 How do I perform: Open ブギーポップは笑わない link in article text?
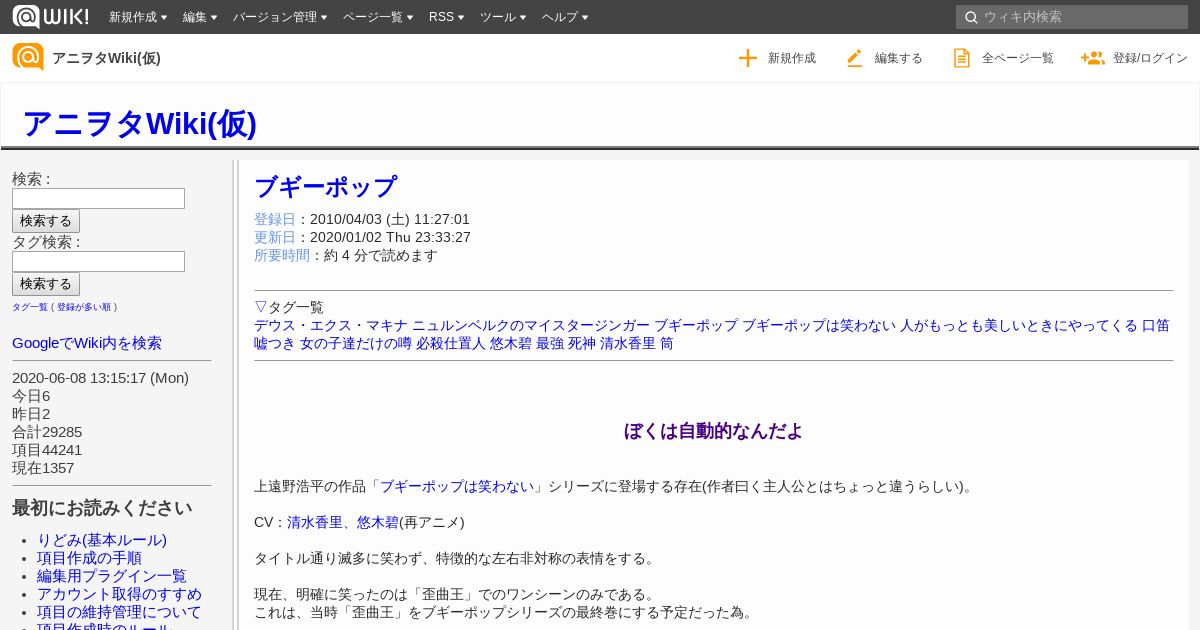coord(457,486)
